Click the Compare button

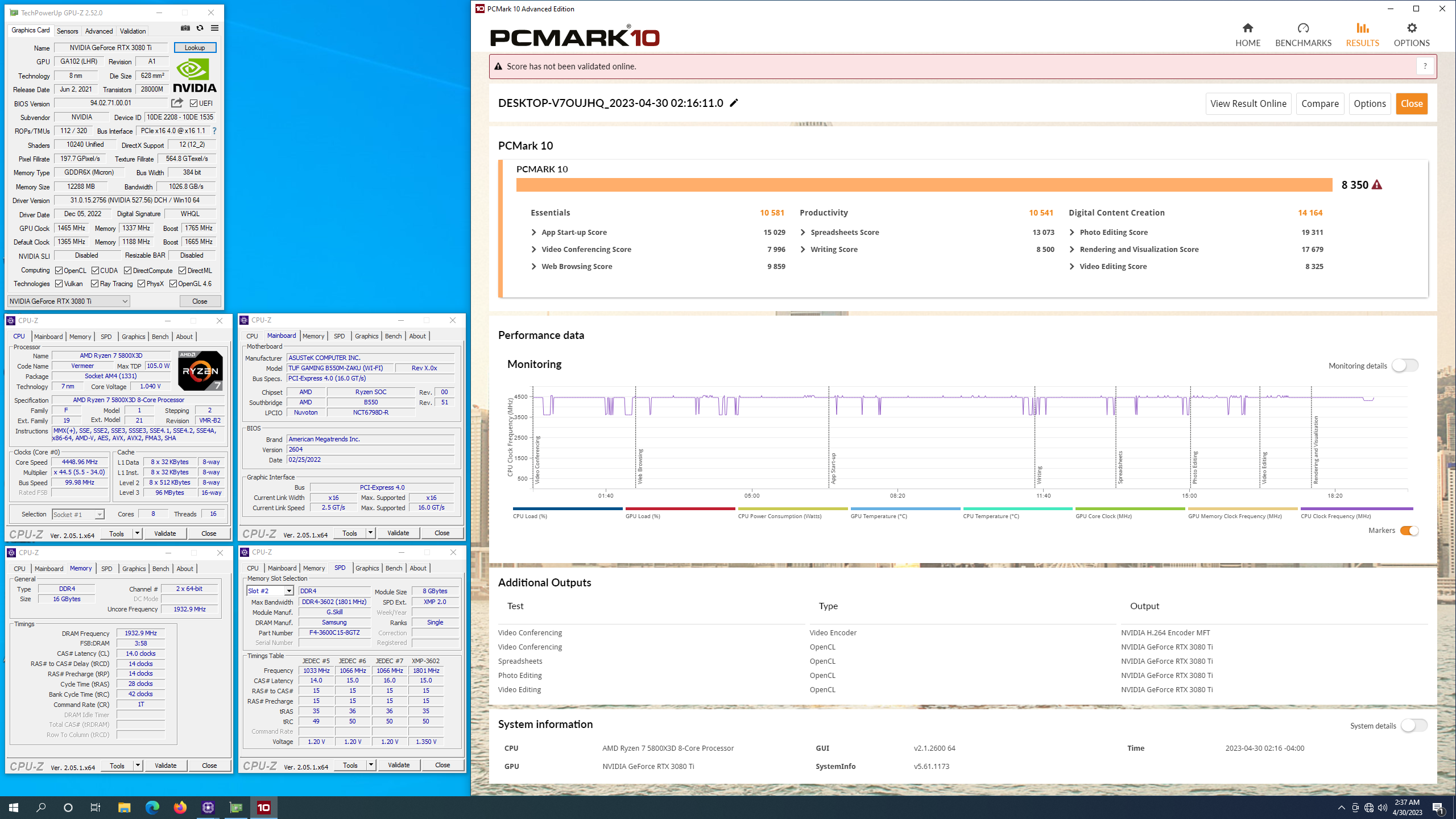1320,104
